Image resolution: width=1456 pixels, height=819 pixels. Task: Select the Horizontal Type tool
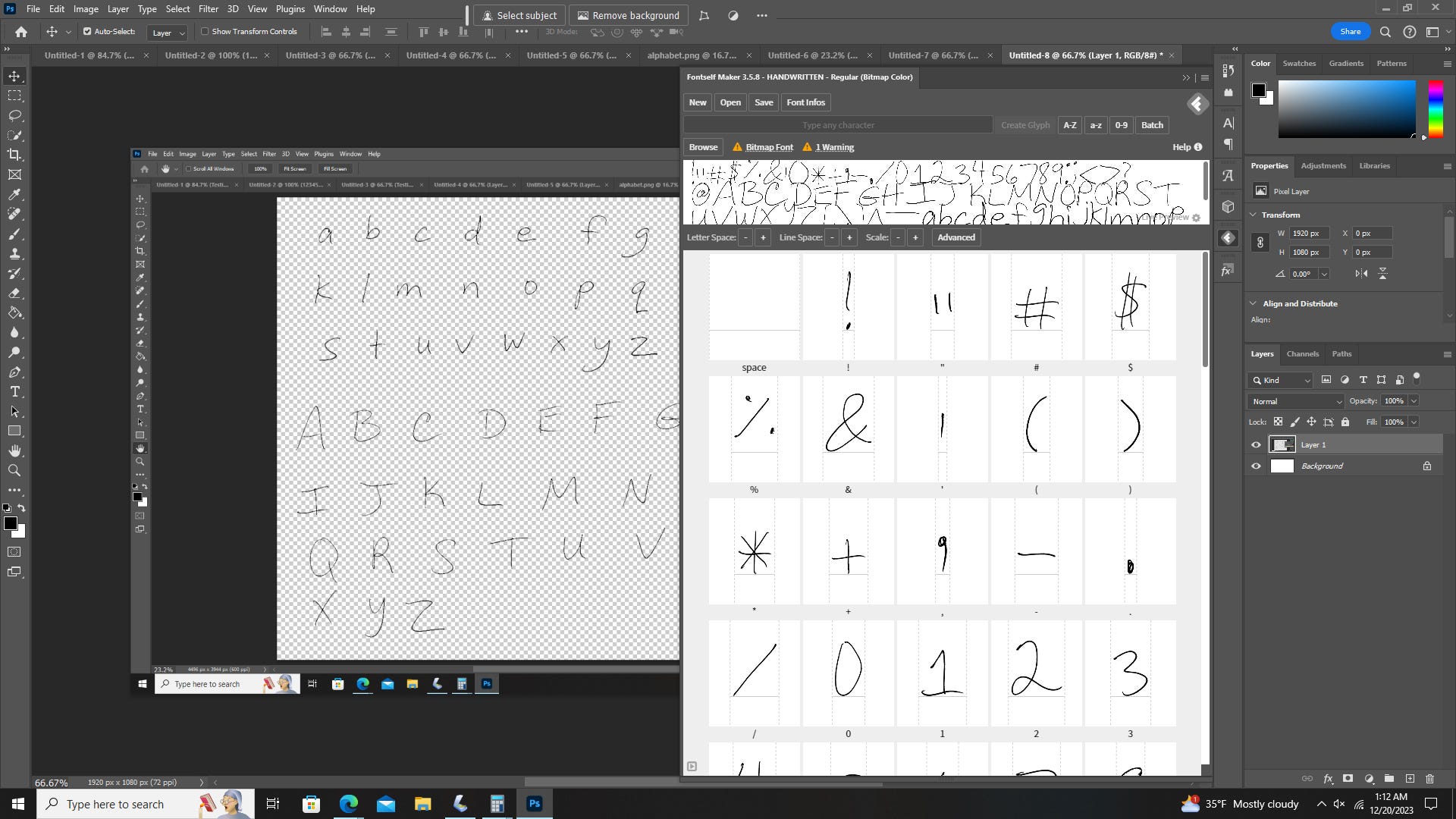14,392
